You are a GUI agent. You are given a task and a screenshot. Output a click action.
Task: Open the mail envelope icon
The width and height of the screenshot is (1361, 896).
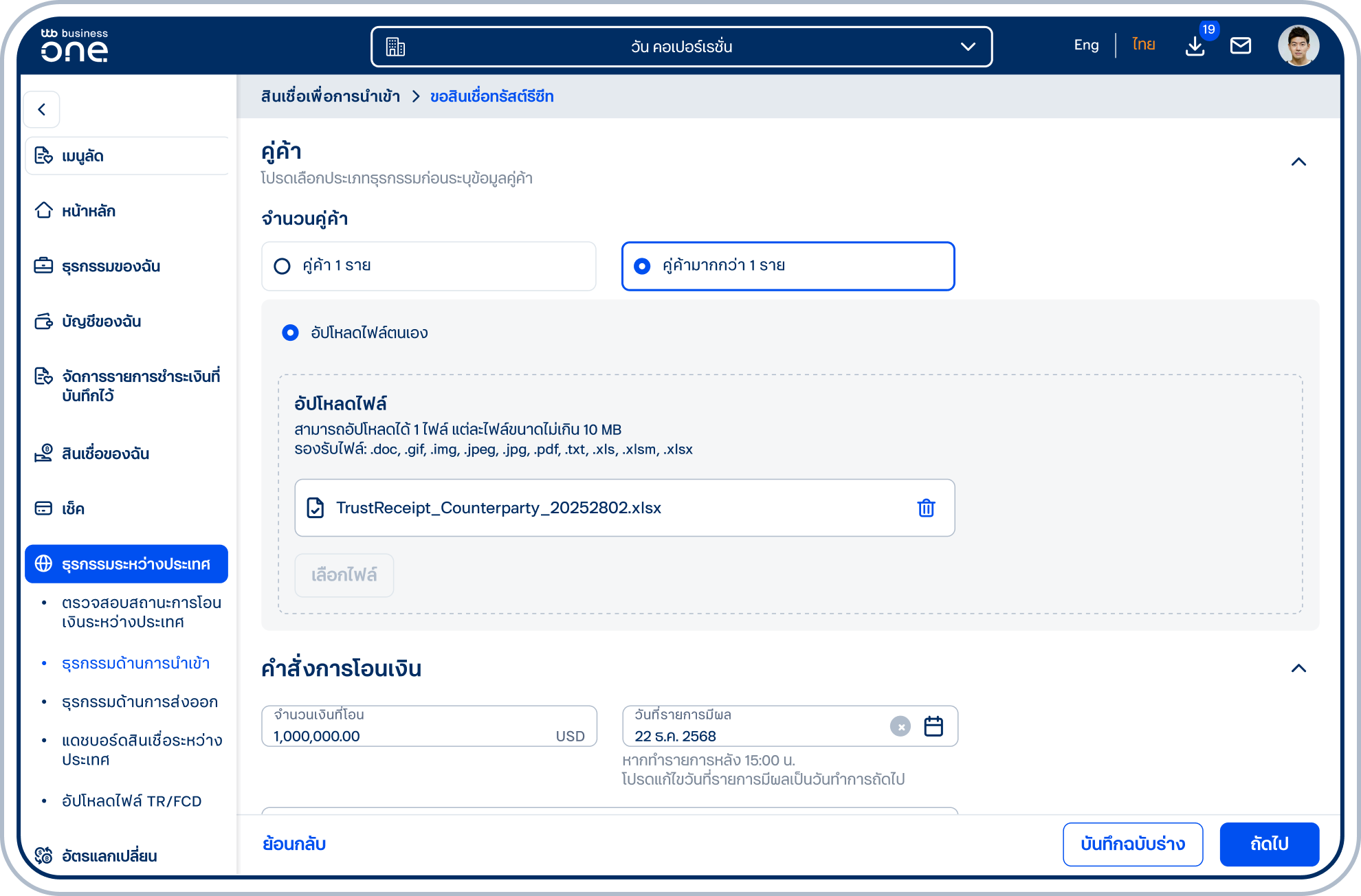coord(1241,46)
